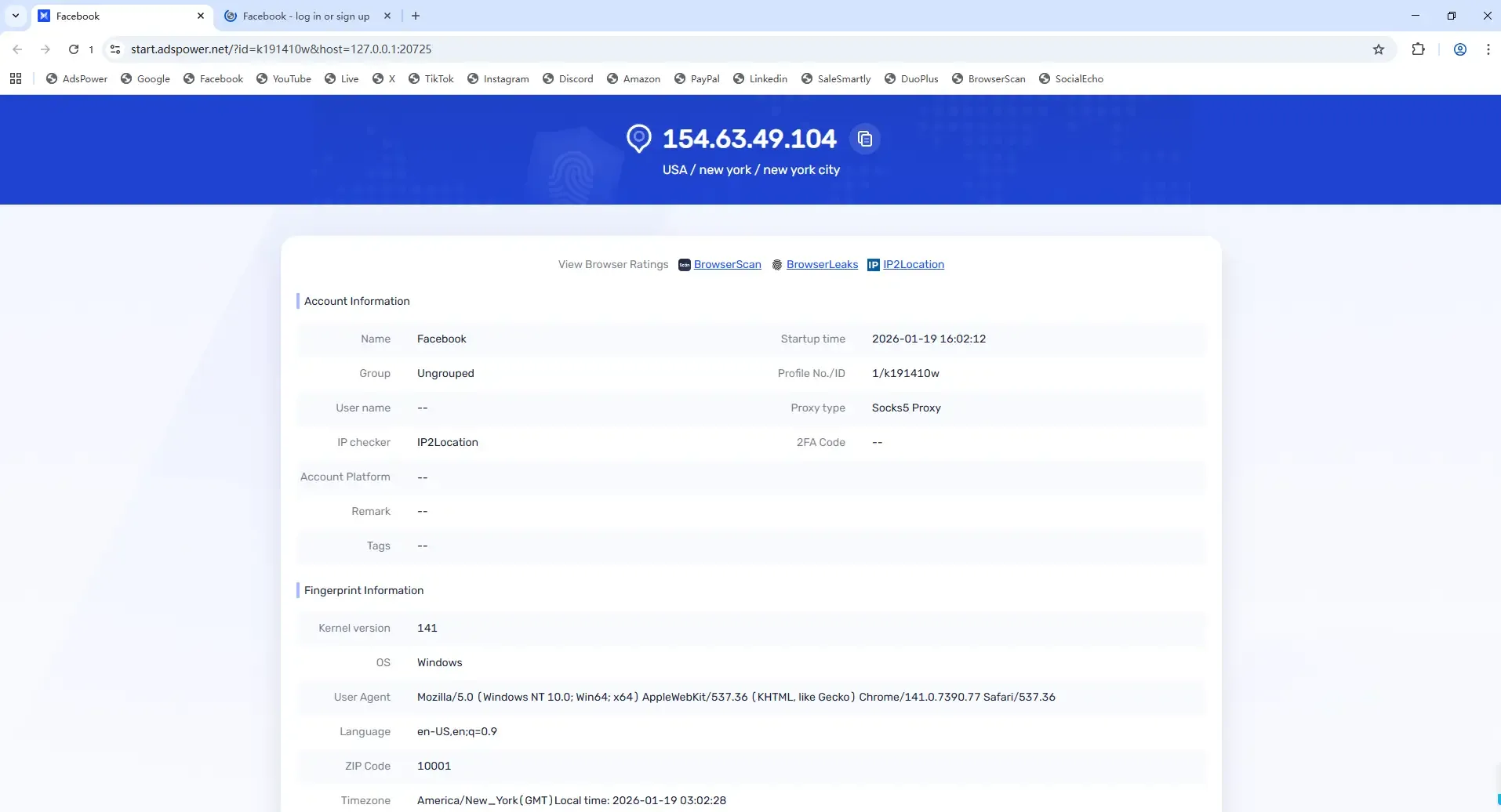Open the BrowserScan ratings link
Viewport: 1501px width, 812px height.
click(727, 264)
